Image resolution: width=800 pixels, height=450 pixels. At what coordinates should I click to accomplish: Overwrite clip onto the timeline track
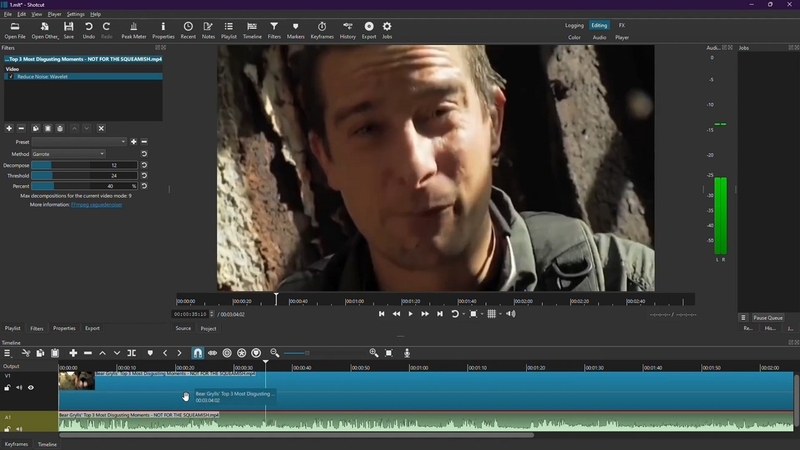[117, 353]
